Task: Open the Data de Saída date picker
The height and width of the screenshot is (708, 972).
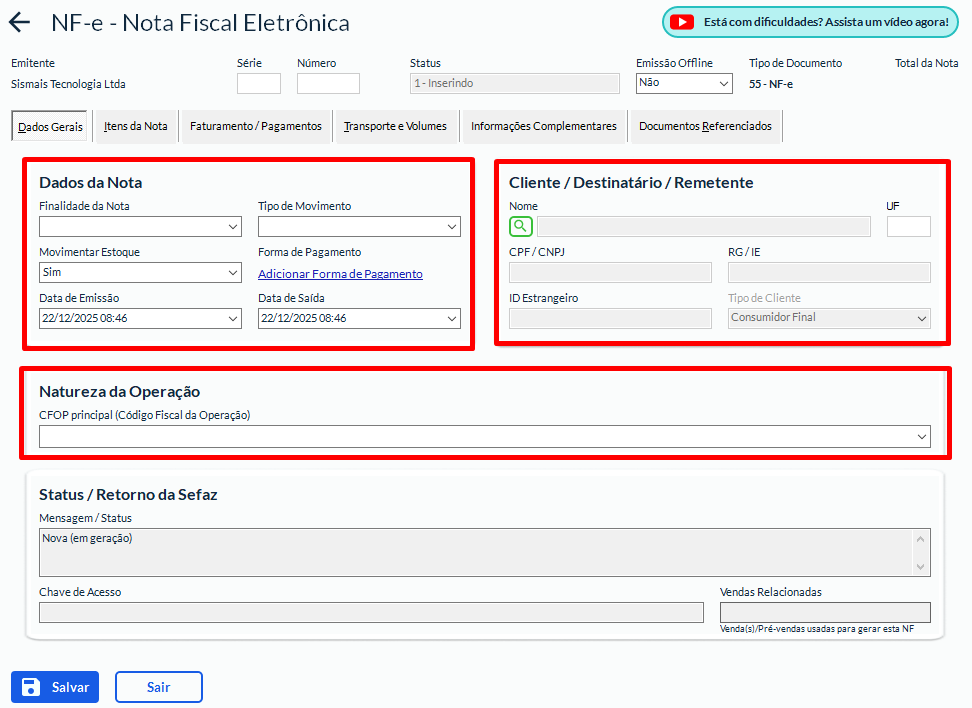Action: point(359,318)
